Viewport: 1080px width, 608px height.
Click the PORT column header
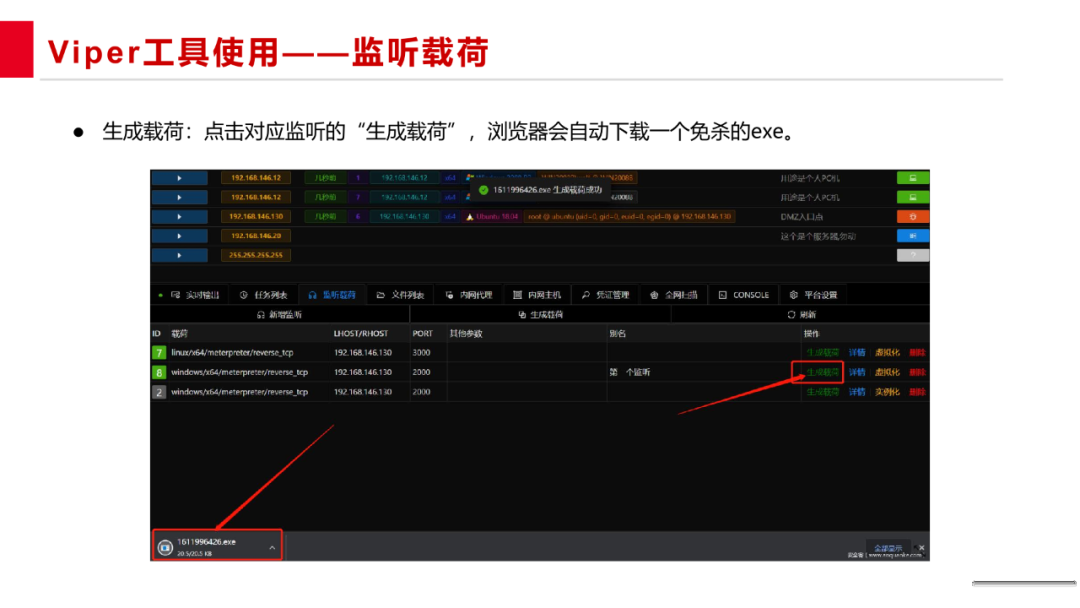click(x=422, y=333)
